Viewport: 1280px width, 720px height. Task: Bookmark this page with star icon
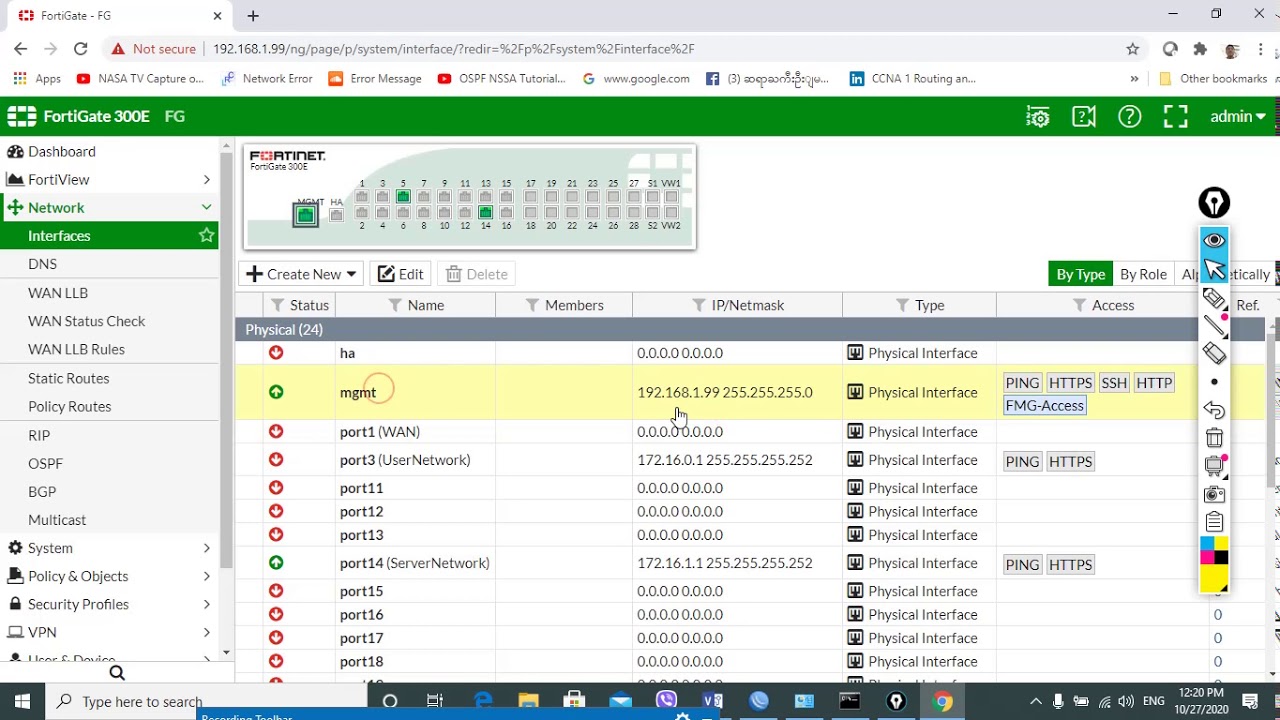click(1132, 49)
